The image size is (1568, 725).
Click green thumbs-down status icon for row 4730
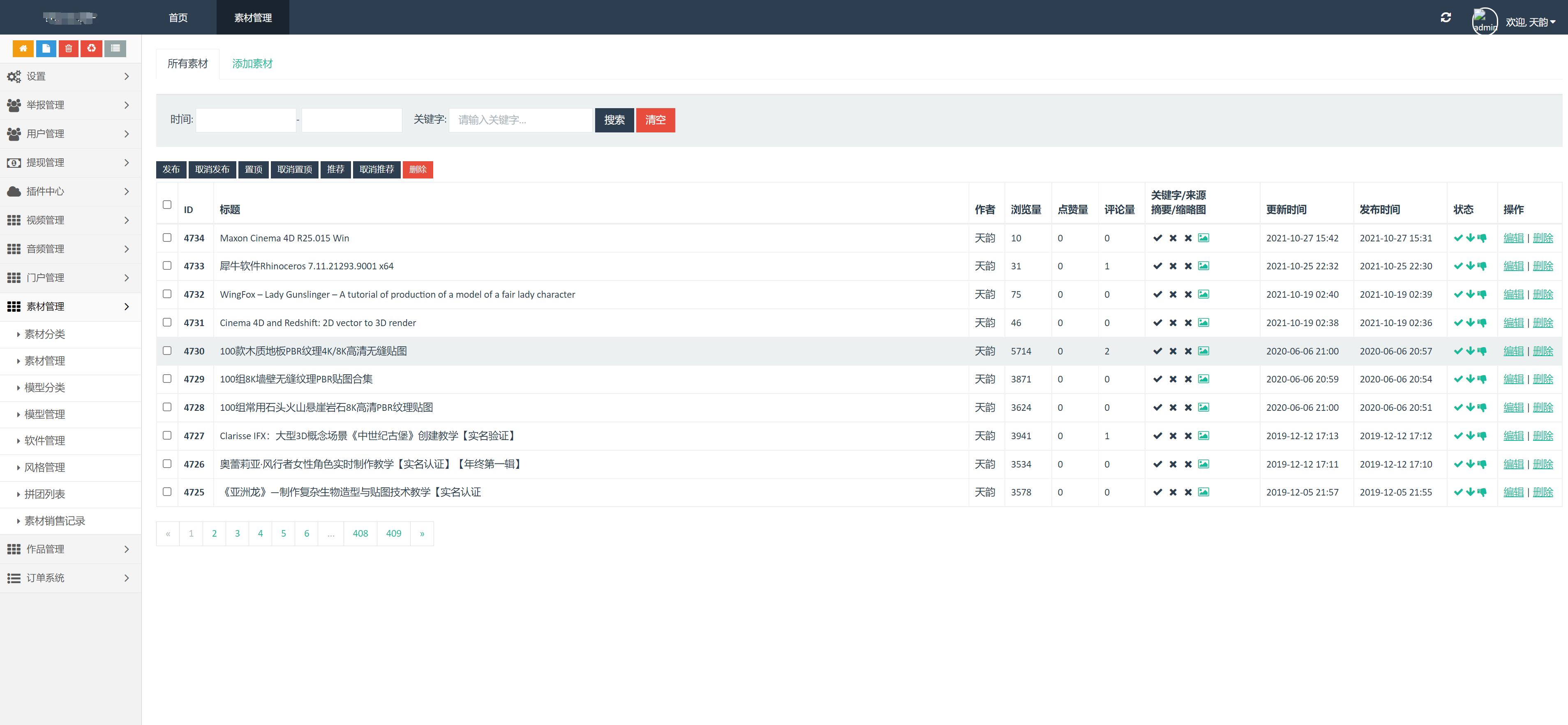(x=1482, y=352)
